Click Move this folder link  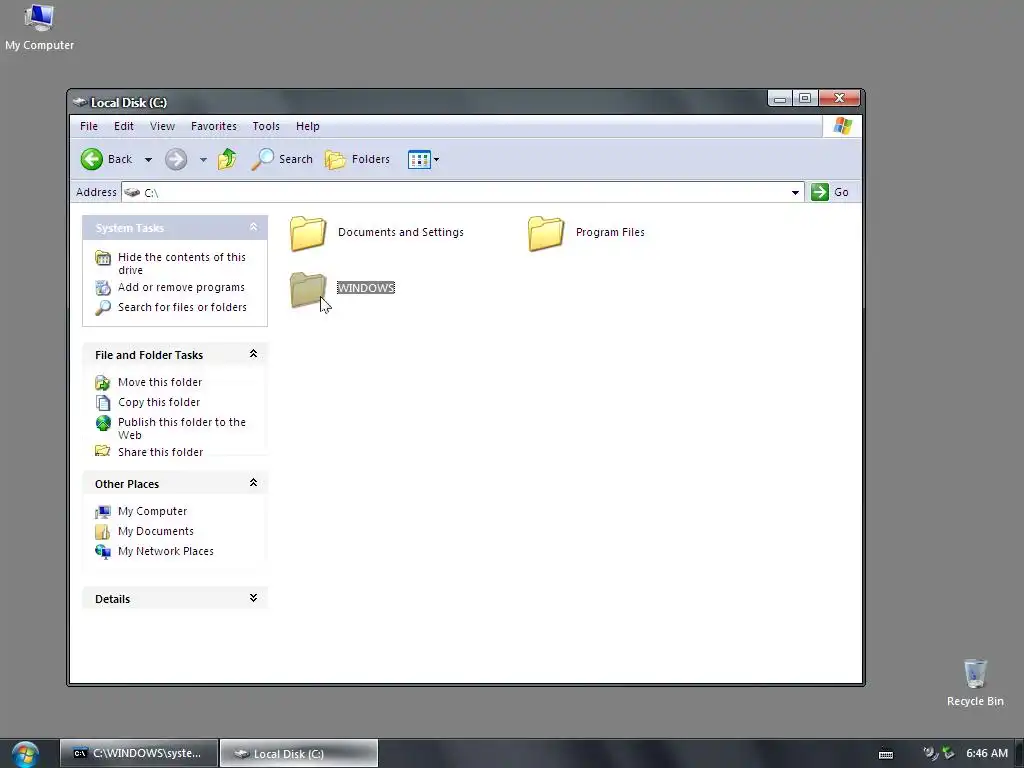[x=160, y=382]
